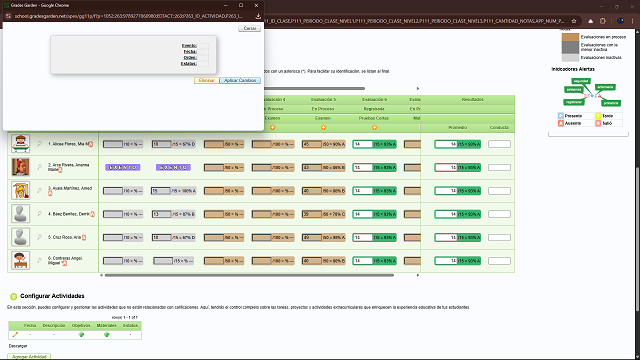Open photo of student 6 Contreras Angel
This screenshot has height=360, width=640.
20,260
